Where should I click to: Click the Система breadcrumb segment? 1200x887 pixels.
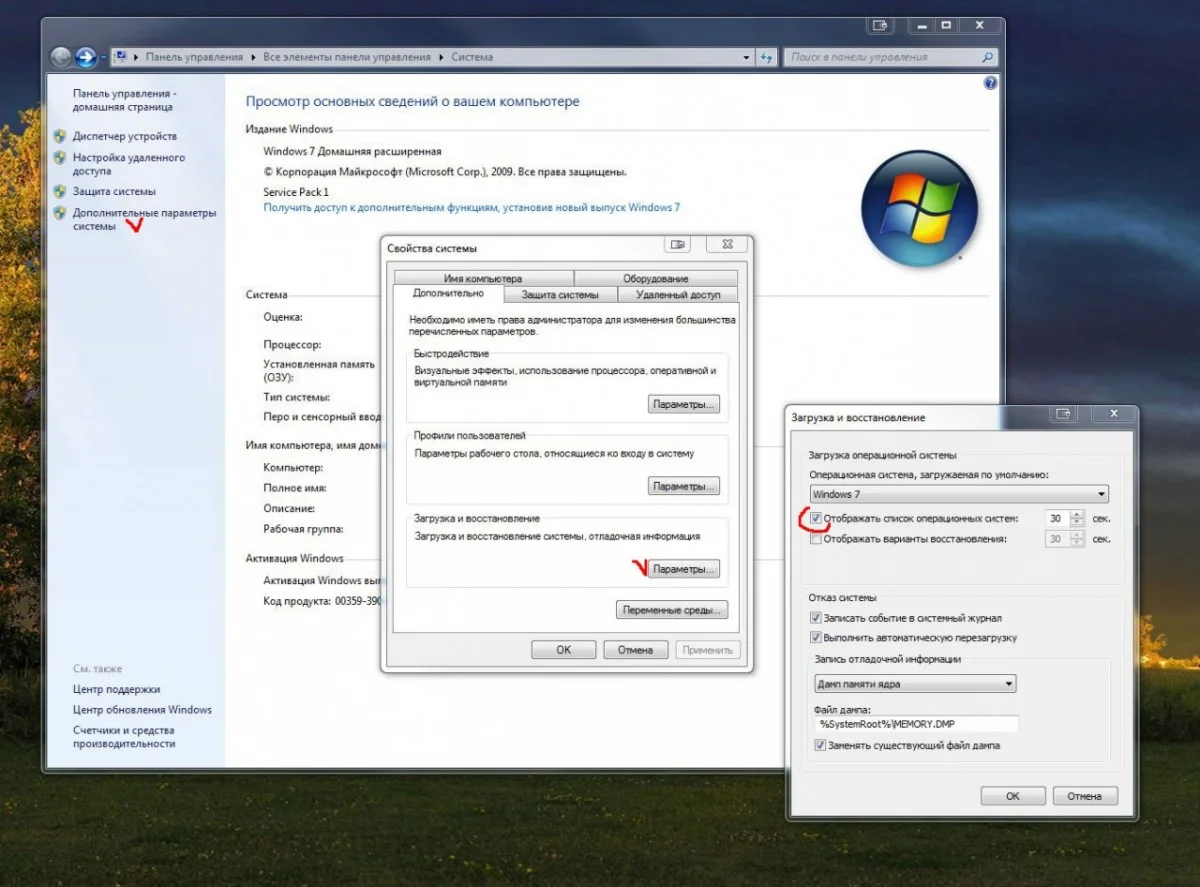click(x=472, y=57)
